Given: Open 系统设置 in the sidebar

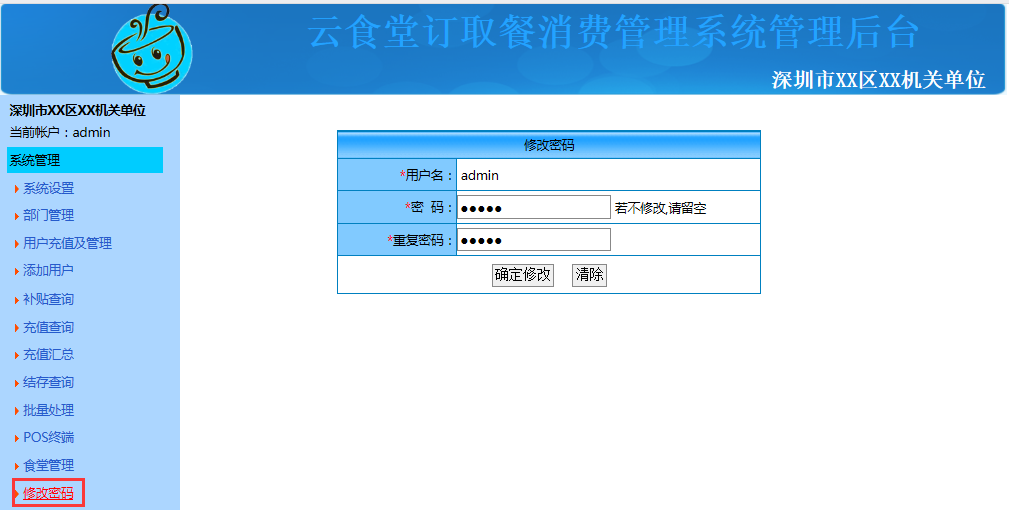Looking at the screenshot, I should point(48,188).
